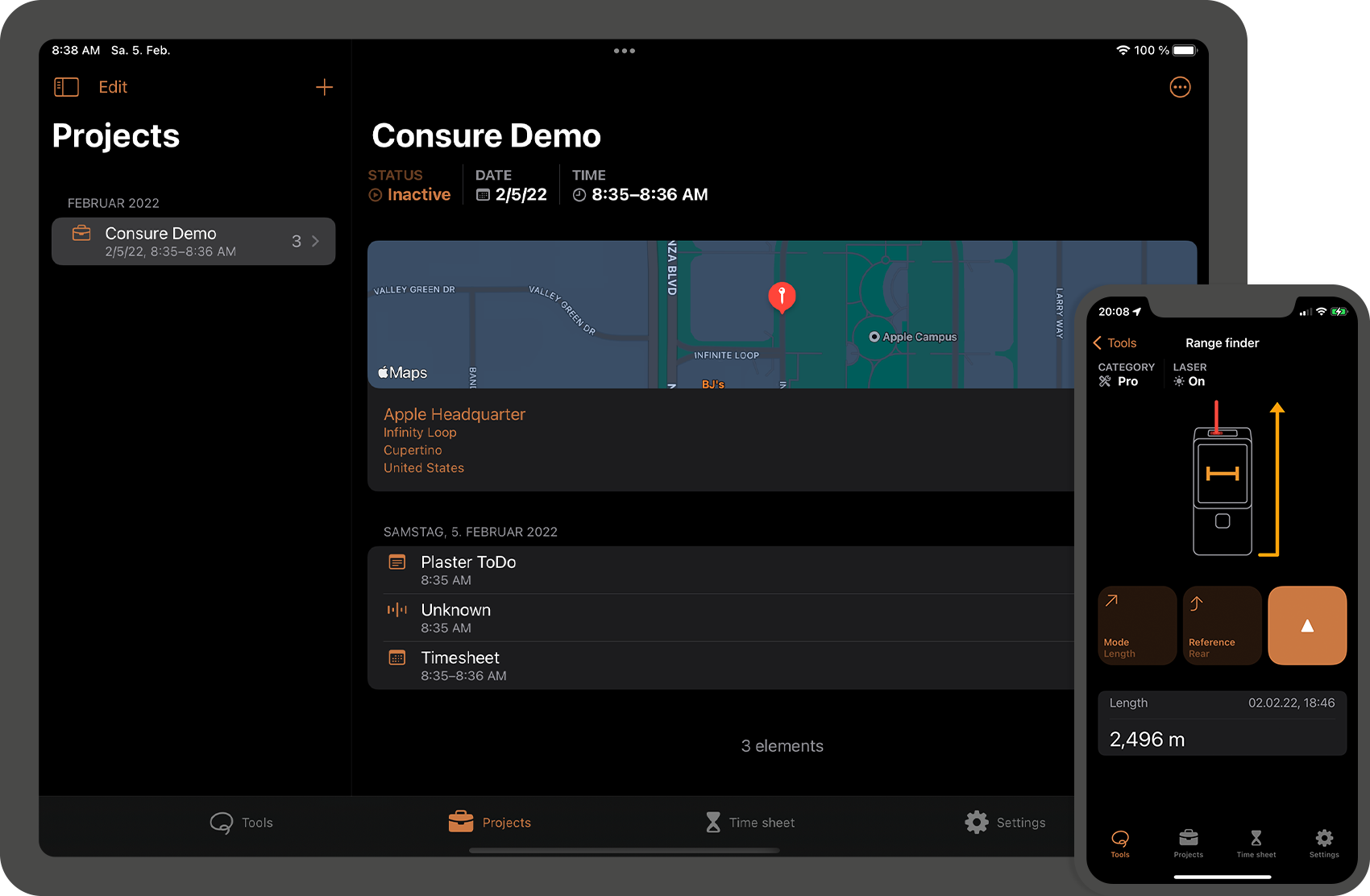This screenshot has width=1370, height=896.
Task: Expand the Consure Demo project row
Action: [x=193, y=241]
